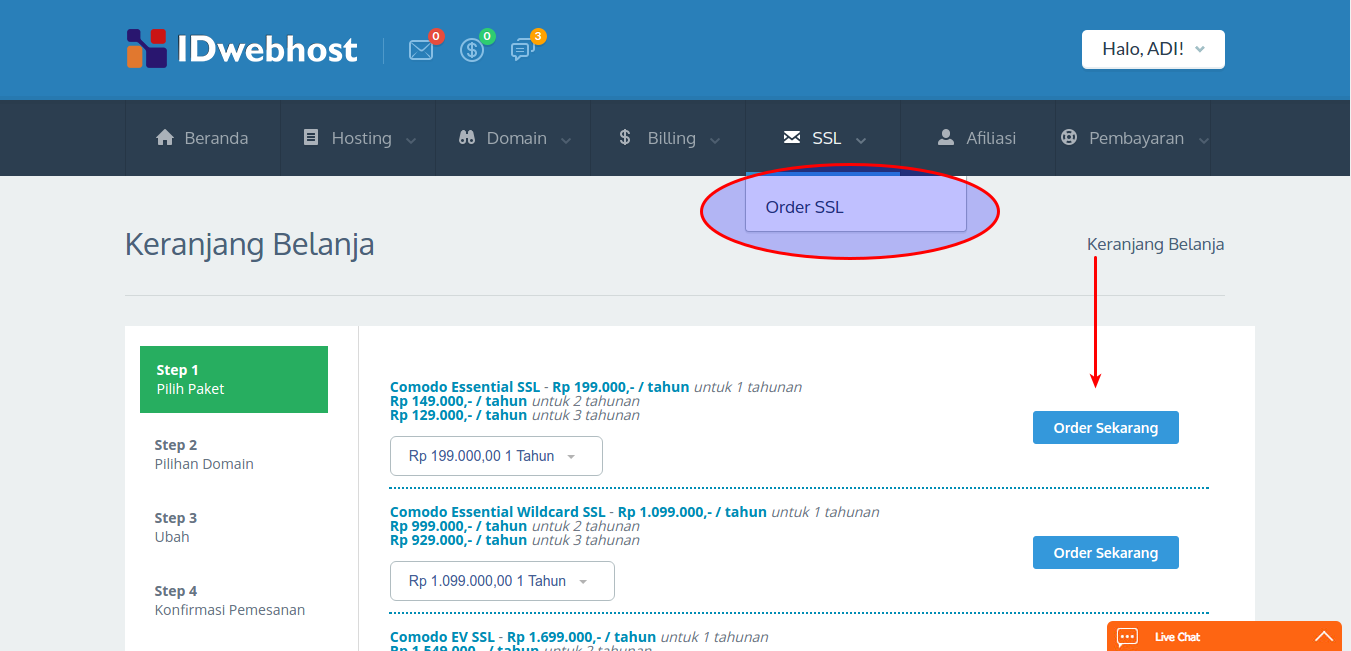Go to the Beranda menu
Screen dimensions: 1351x651
[x=203, y=138]
